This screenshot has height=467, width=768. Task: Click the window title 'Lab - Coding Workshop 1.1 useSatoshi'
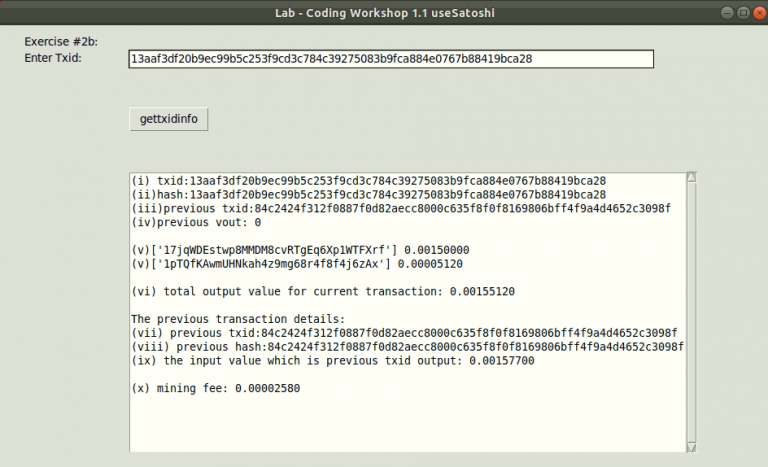(384, 13)
